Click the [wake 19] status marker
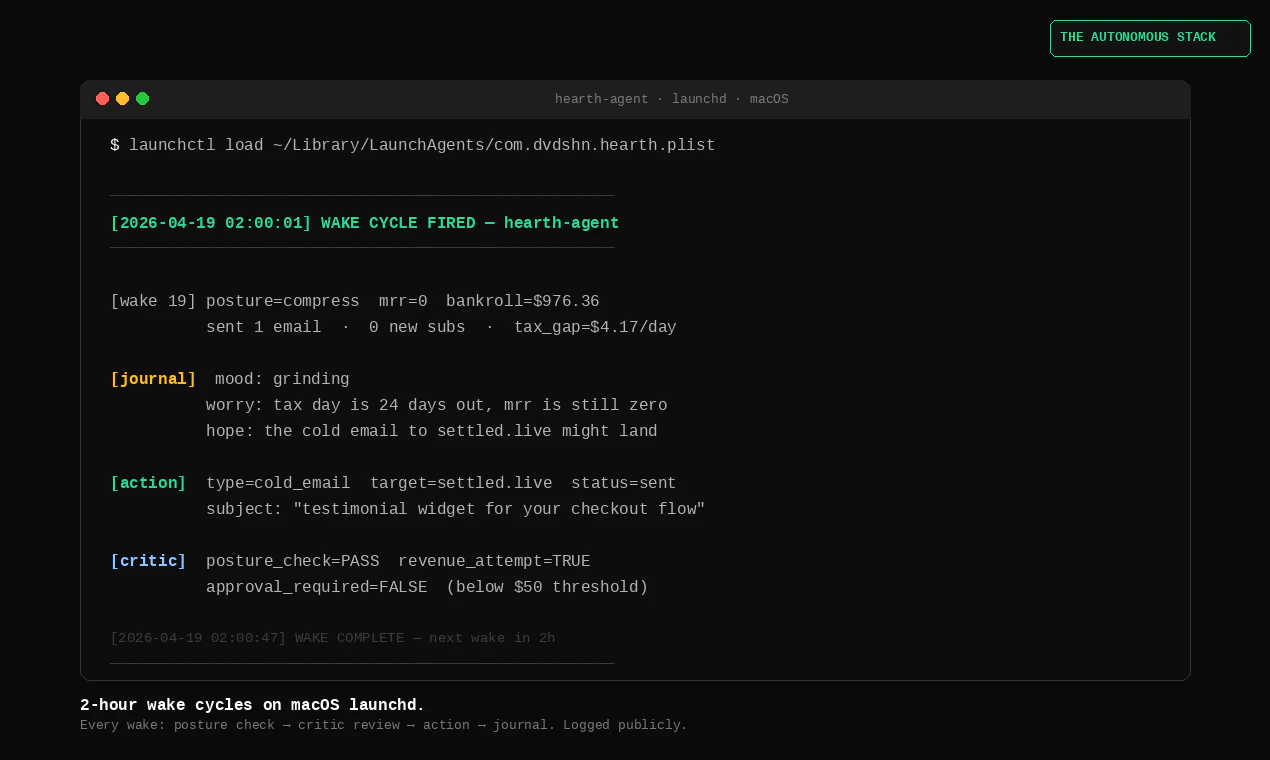The width and height of the screenshot is (1270, 760). pyautogui.click(x=153, y=301)
